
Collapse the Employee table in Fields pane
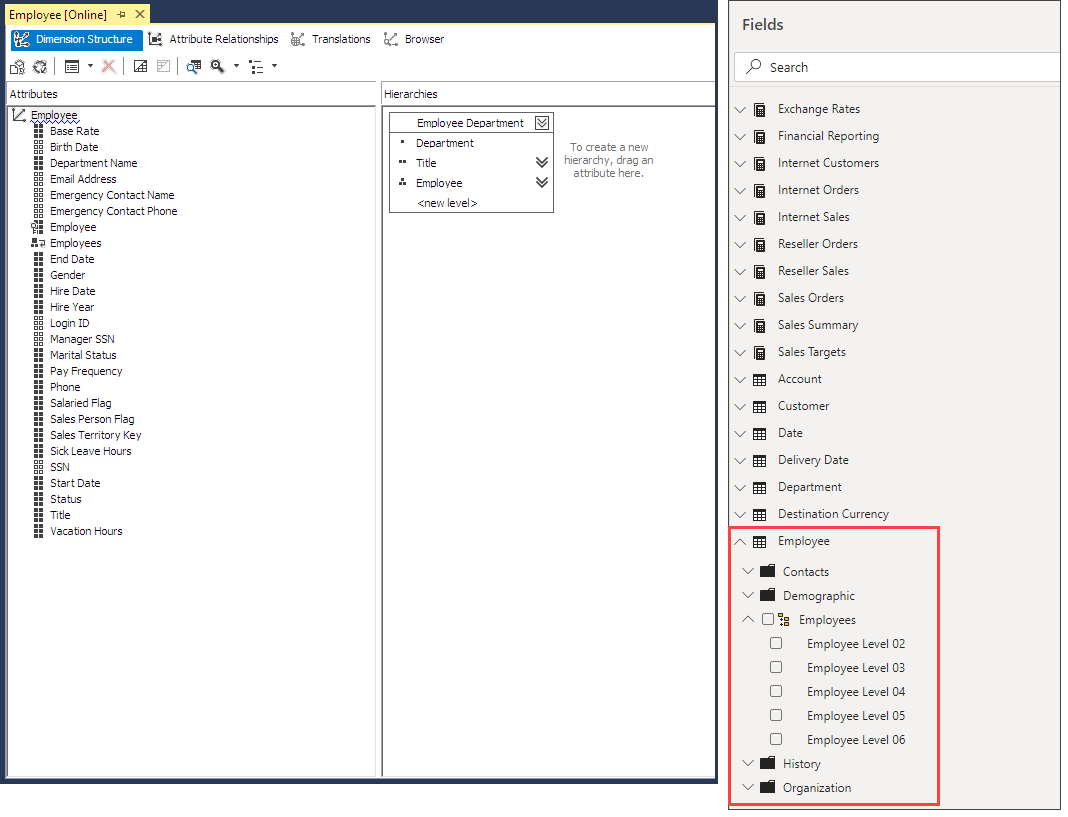point(740,540)
